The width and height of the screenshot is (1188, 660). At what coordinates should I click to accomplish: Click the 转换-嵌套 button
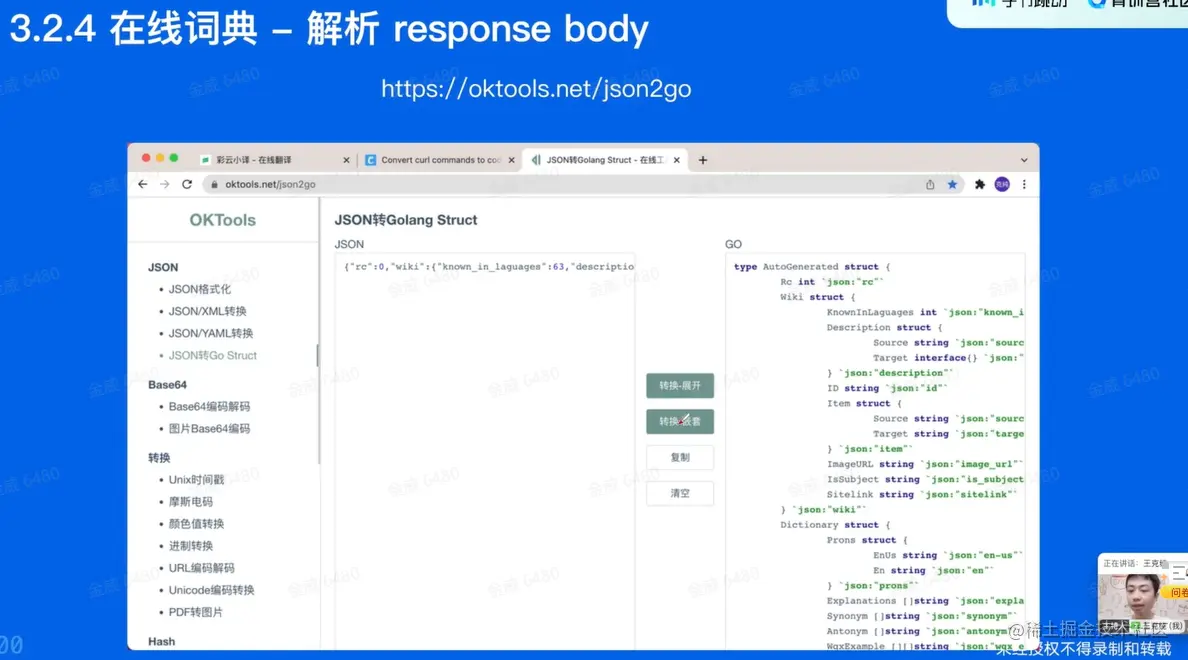coord(680,421)
